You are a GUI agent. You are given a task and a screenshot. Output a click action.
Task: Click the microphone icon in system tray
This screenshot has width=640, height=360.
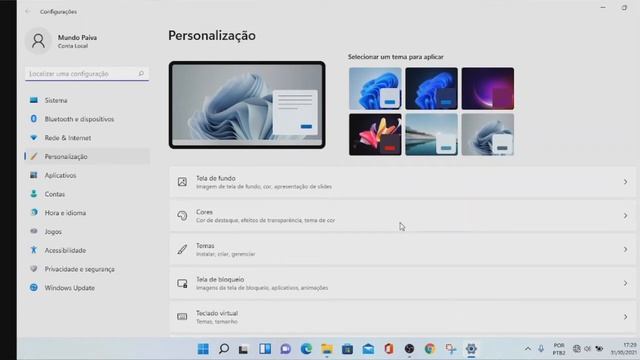[541, 349]
